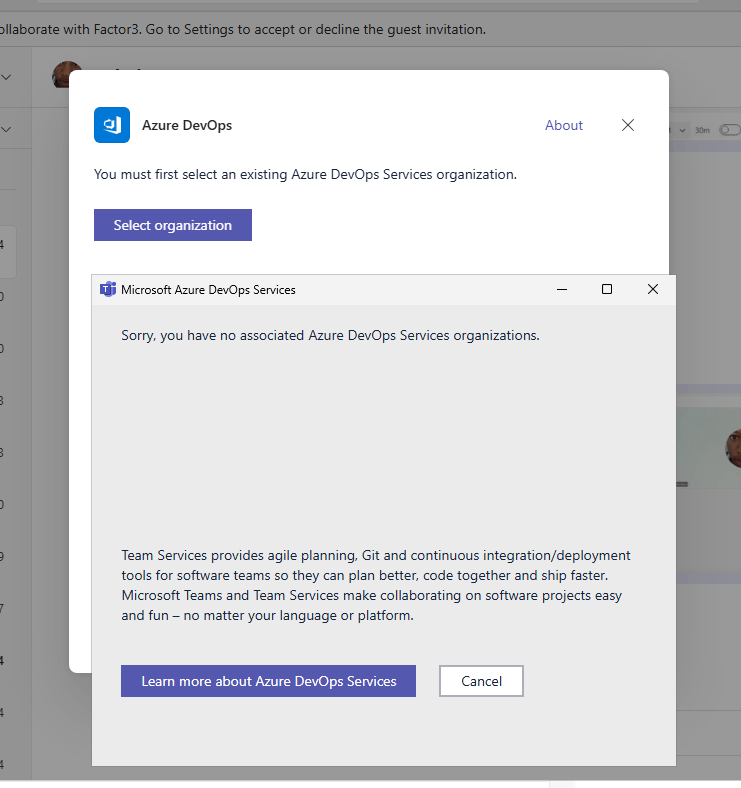The height and width of the screenshot is (788, 741).
Task: Expand the upper chevron in left sidebar
Action: 6,77
